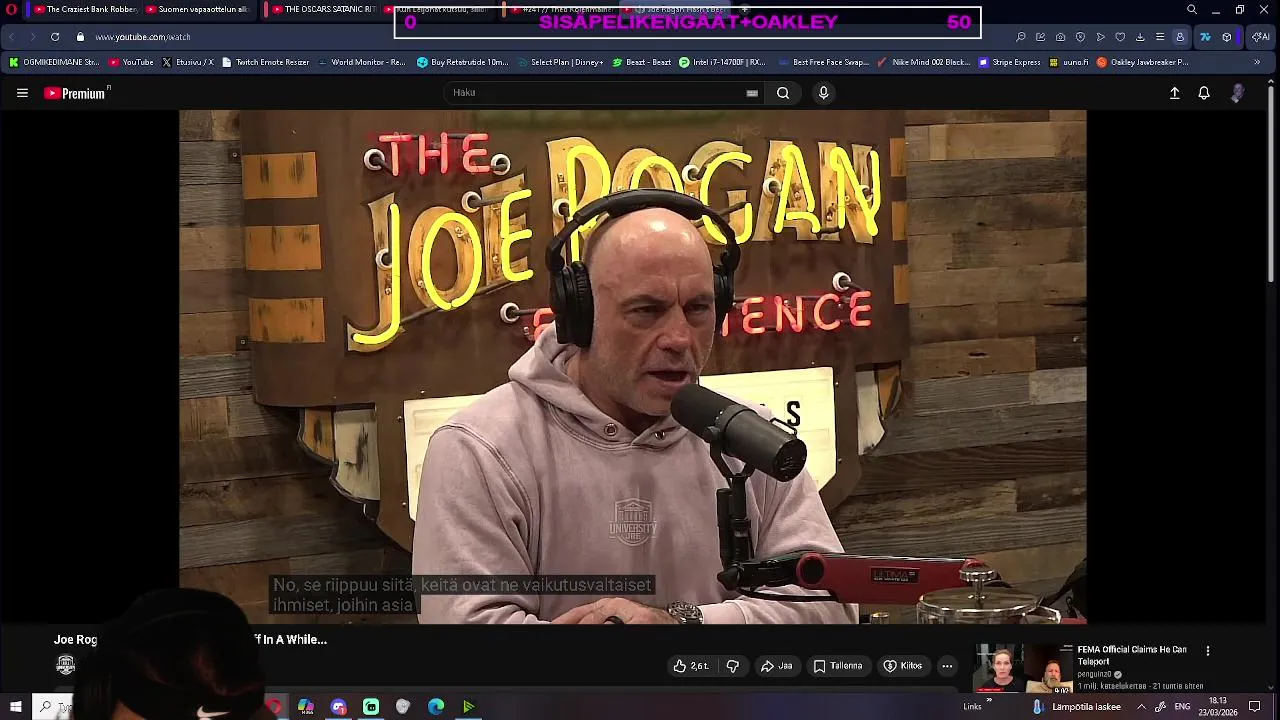Viewport: 1280px width, 720px height.
Task: Go back in browser history
Action: 12,37
